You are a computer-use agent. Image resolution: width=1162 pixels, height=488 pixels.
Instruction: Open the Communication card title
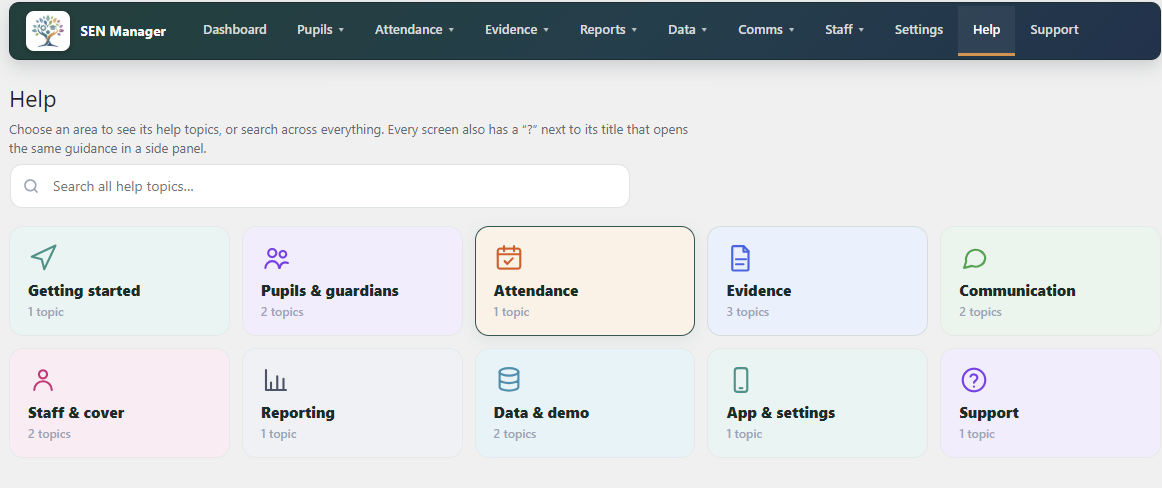[1017, 290]
